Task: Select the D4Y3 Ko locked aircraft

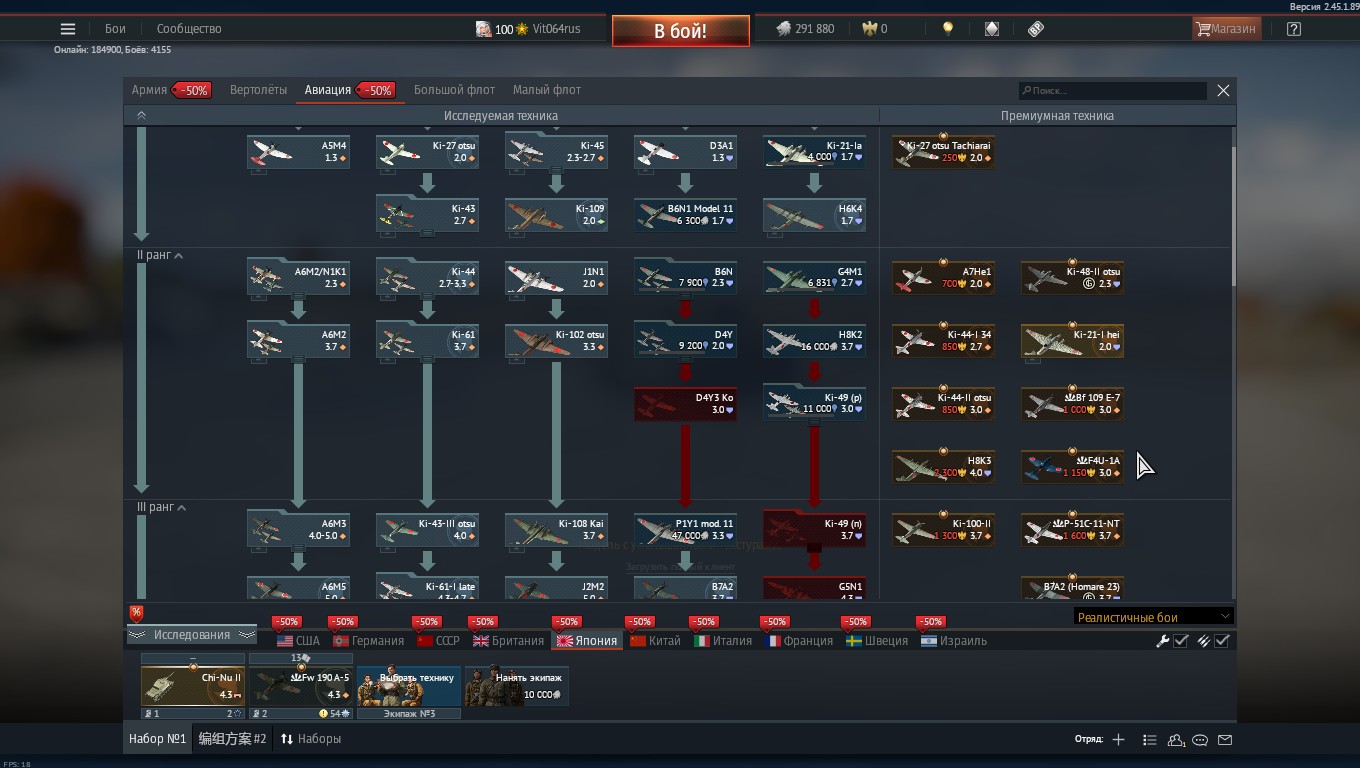Action: [685, 404]
